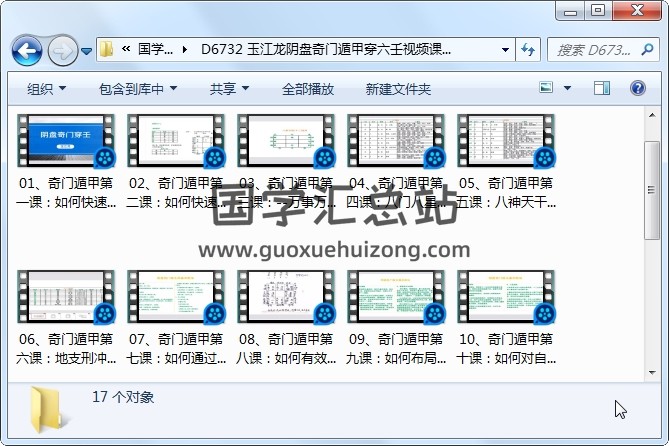
Task: Click the refresh button beside address bar
Action: tap(529, 50)
